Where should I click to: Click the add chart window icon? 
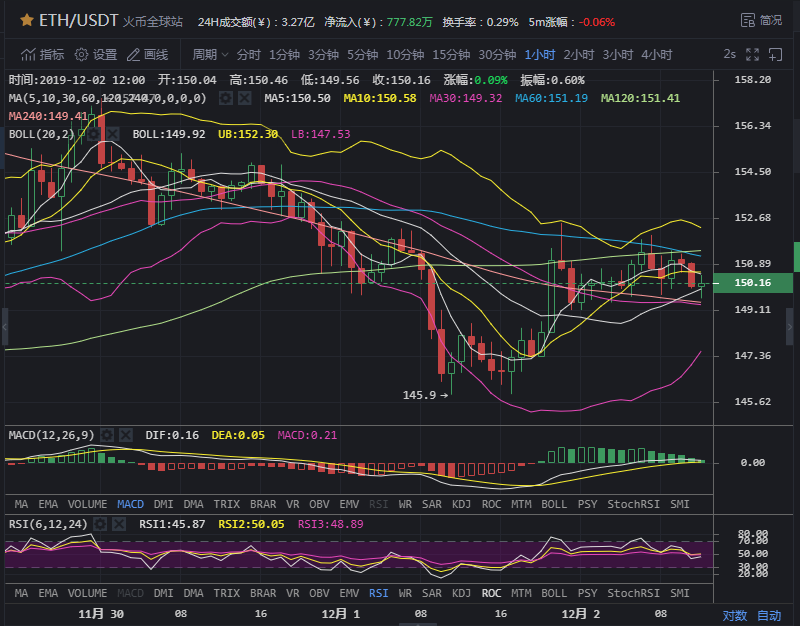pos(775,55)
